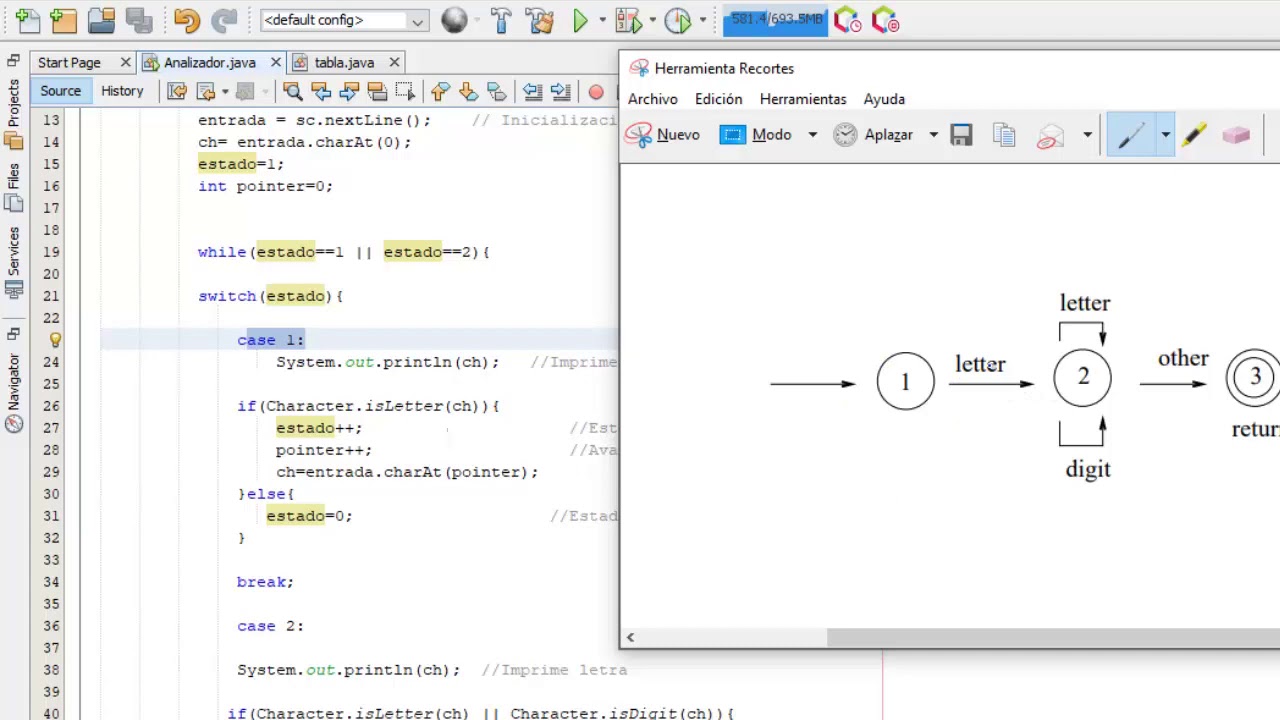Click the Debug Project icon

coord(628,20)
